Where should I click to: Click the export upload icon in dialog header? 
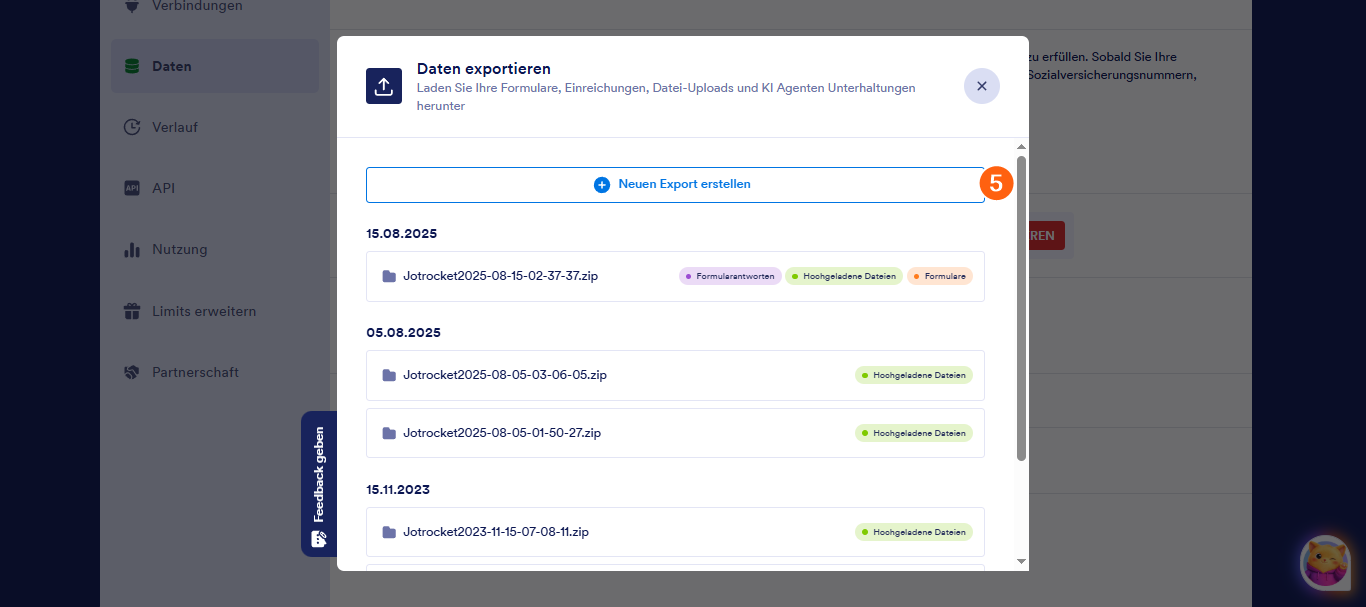(384, 86)
